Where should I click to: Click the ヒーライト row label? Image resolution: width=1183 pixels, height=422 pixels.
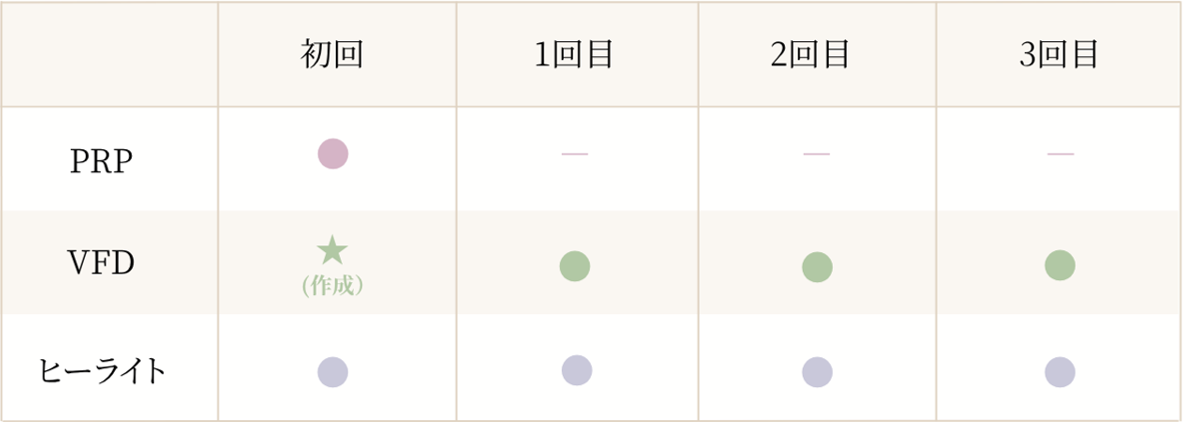101,372
